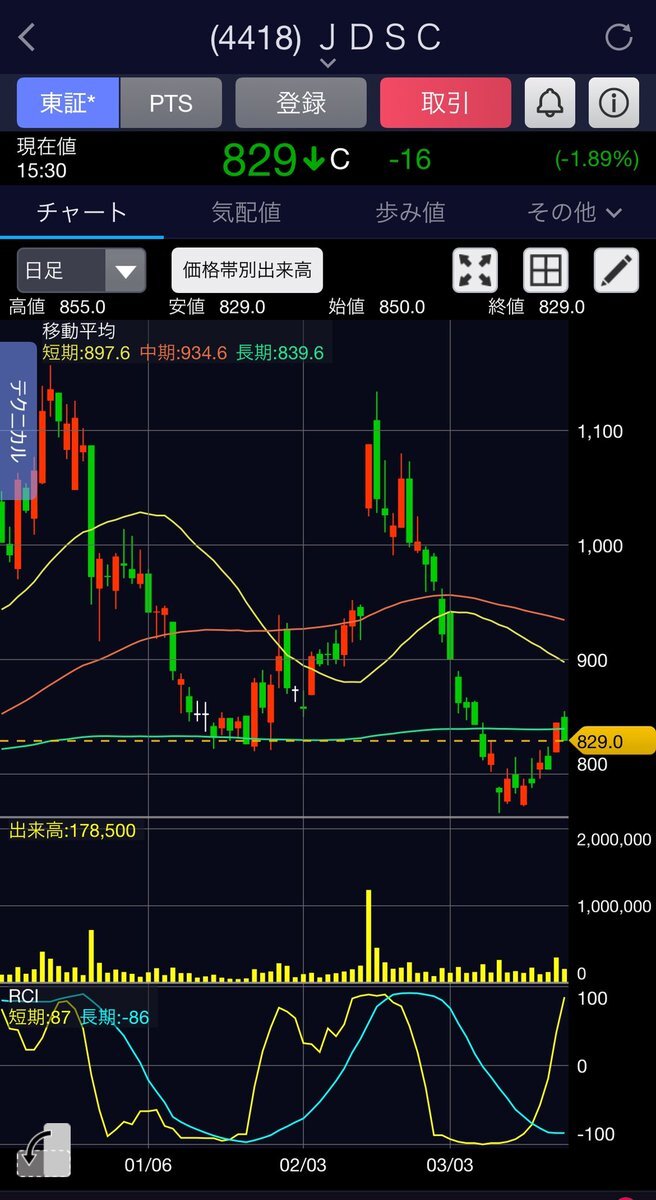Go back with the left arrow icon
The width and height of the screenshot is (656, 1200).
click(x=27, y=38)
